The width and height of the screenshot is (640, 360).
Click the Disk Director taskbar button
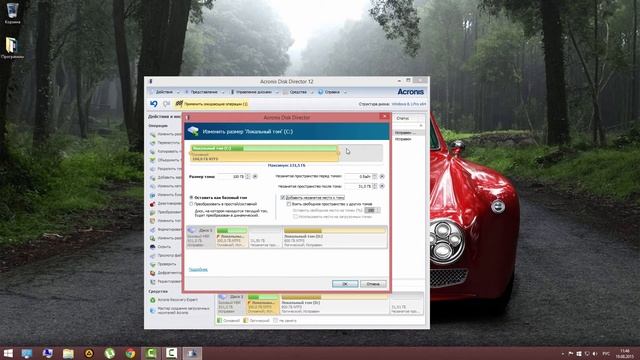(x=192, y=353)
